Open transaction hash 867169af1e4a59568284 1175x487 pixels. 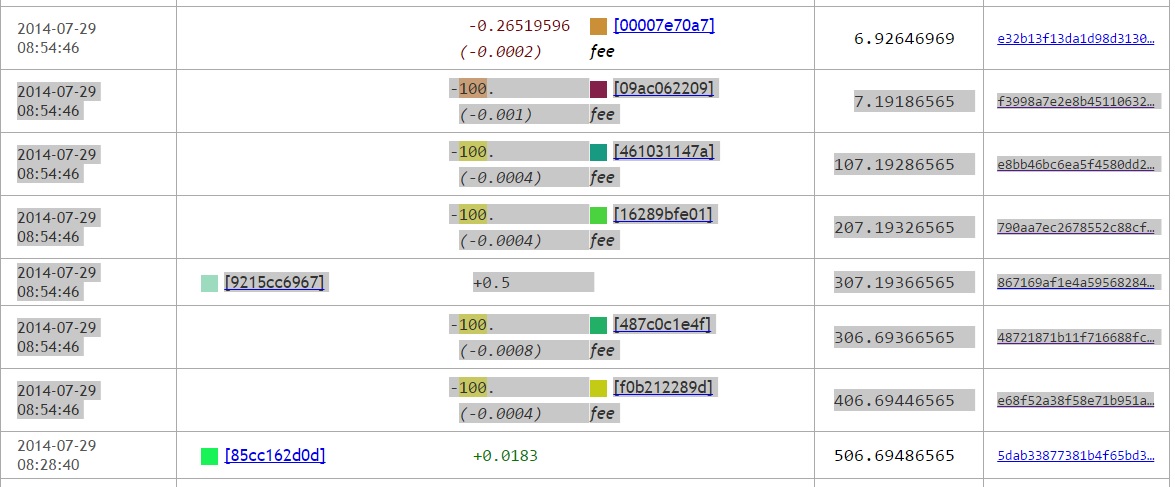[1075, 282]
